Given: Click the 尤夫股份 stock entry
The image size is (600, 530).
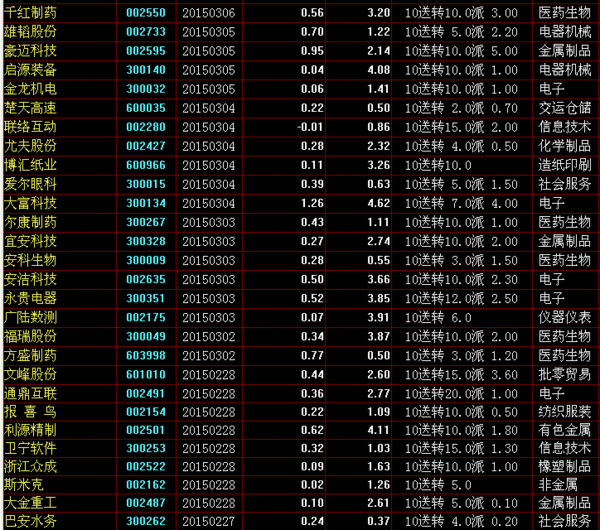Looking at the screenshot, I should click(x=30, y=146).
